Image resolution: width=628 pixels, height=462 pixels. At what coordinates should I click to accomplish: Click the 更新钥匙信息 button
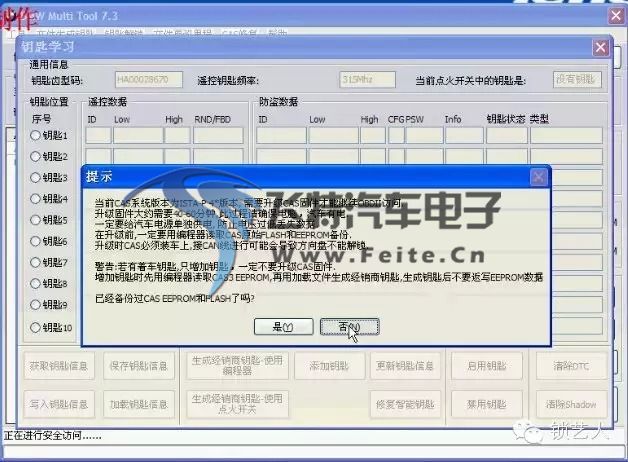tap(405, 366)
